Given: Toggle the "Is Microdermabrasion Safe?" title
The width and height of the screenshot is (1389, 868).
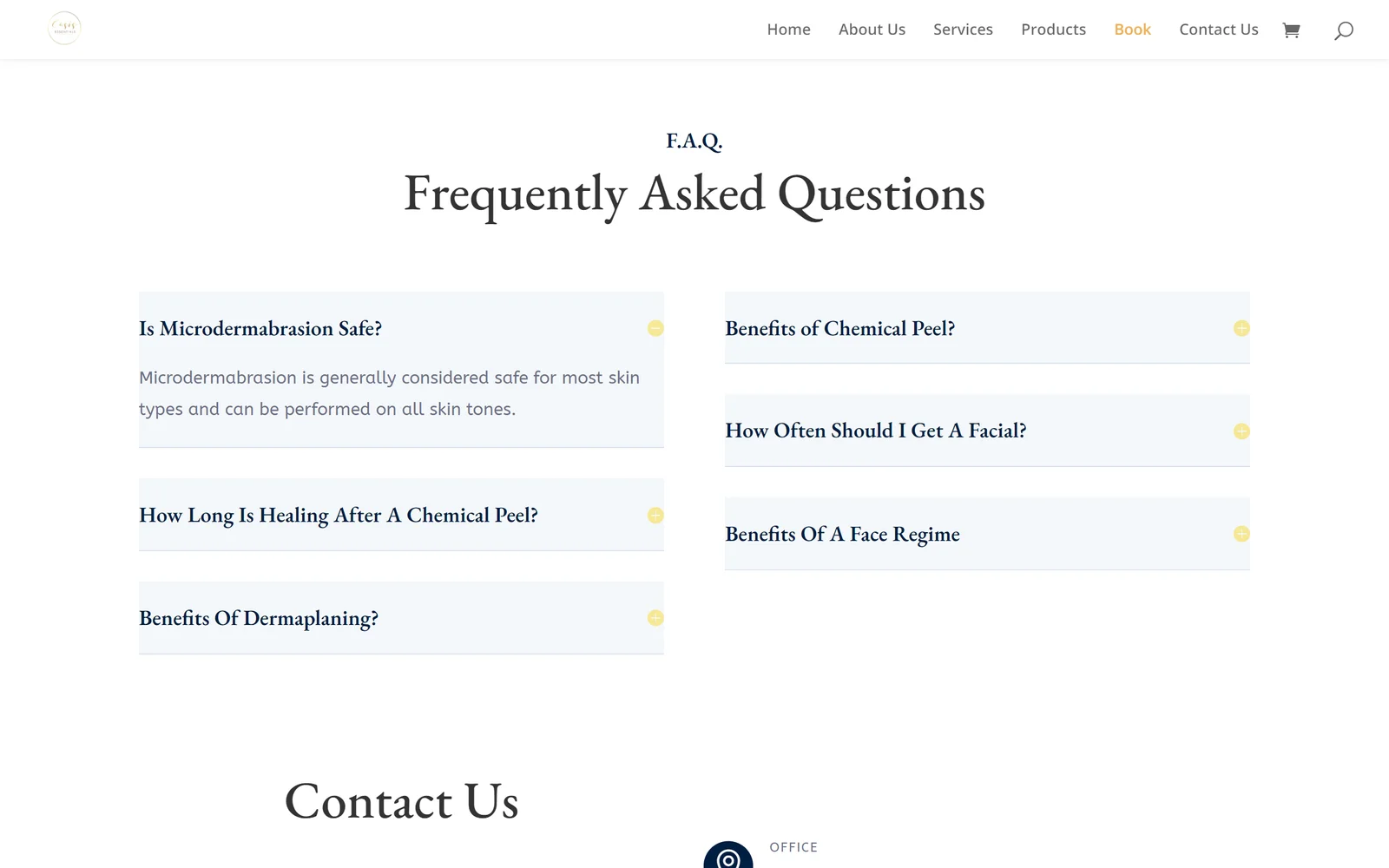Looking at the screenshot, I should pyautogui.click(x=260, y=329).
